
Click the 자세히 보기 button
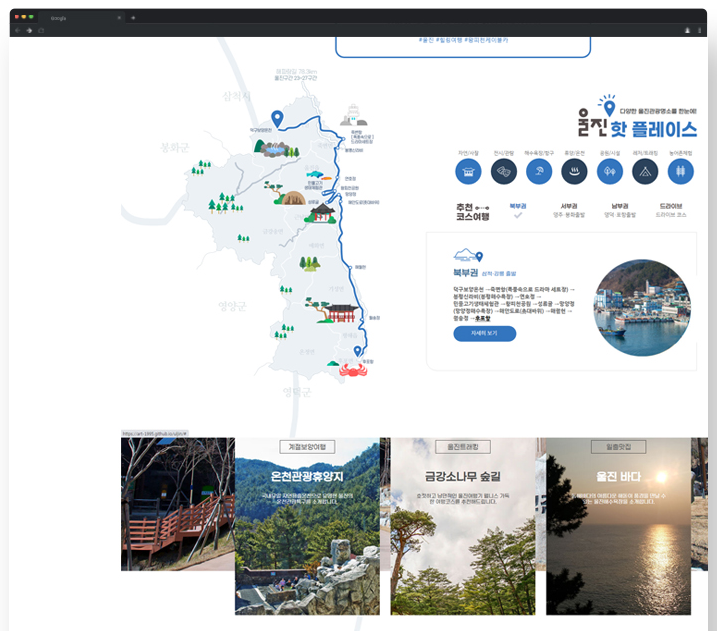tap(485, 333)
